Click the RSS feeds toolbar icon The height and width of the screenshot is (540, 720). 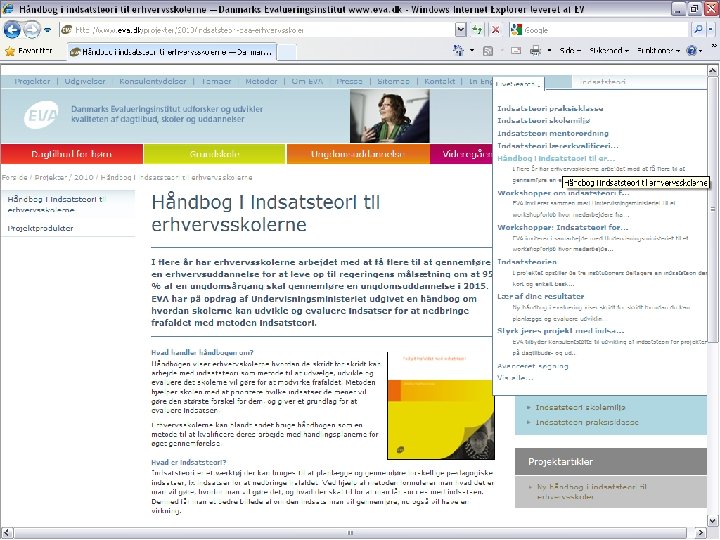(488, 51)
